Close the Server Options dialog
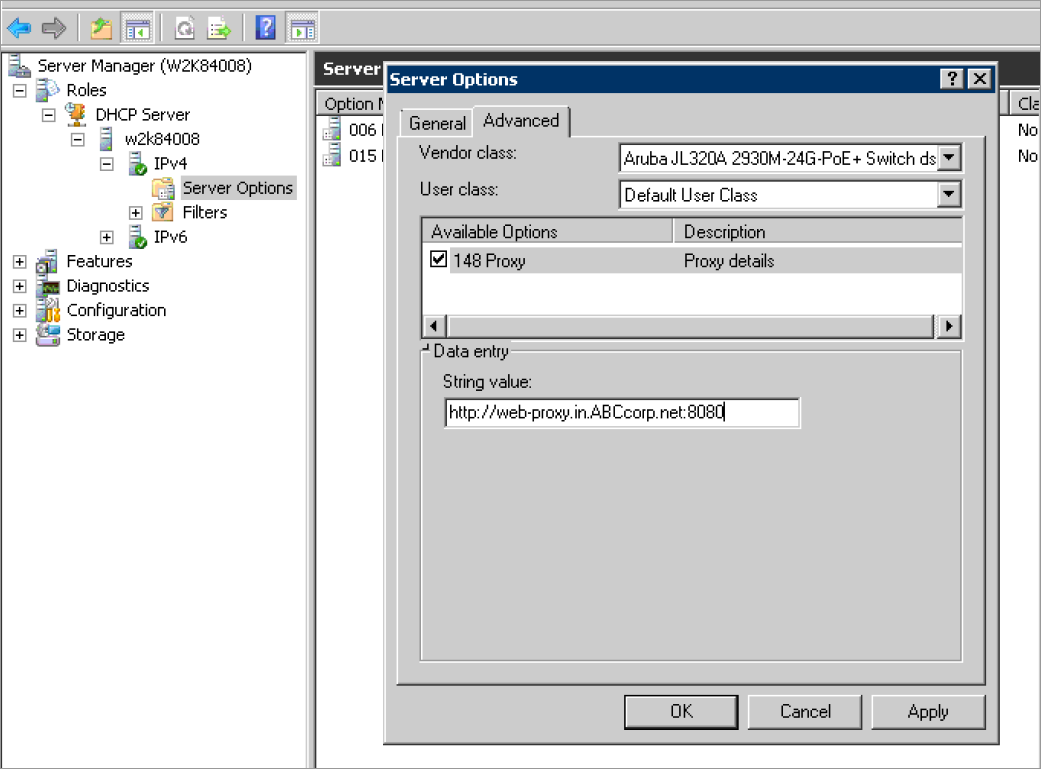Viewport: 1041px width, 769px height. 979,78
